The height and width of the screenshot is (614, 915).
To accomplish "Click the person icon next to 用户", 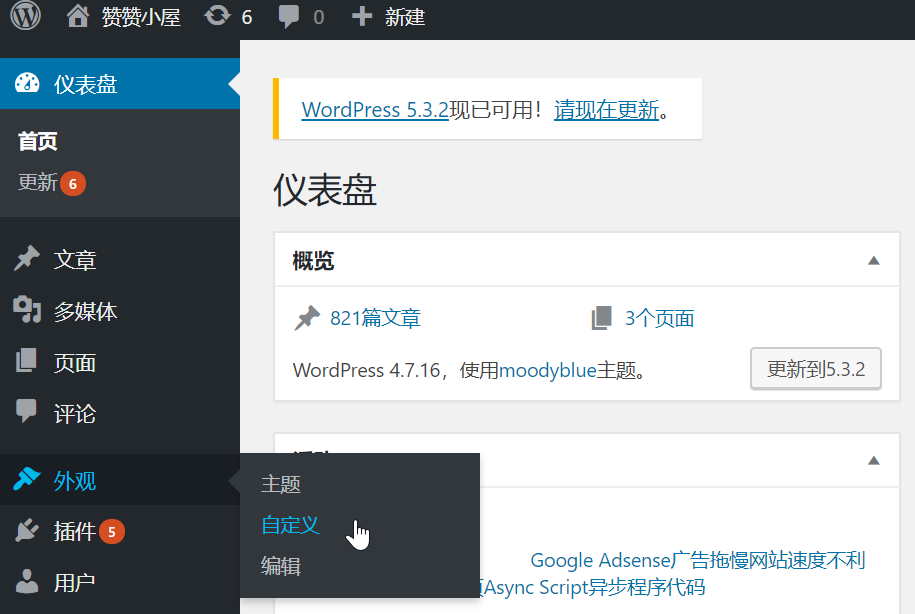I will pyautogui.click(x=27, y=581).
